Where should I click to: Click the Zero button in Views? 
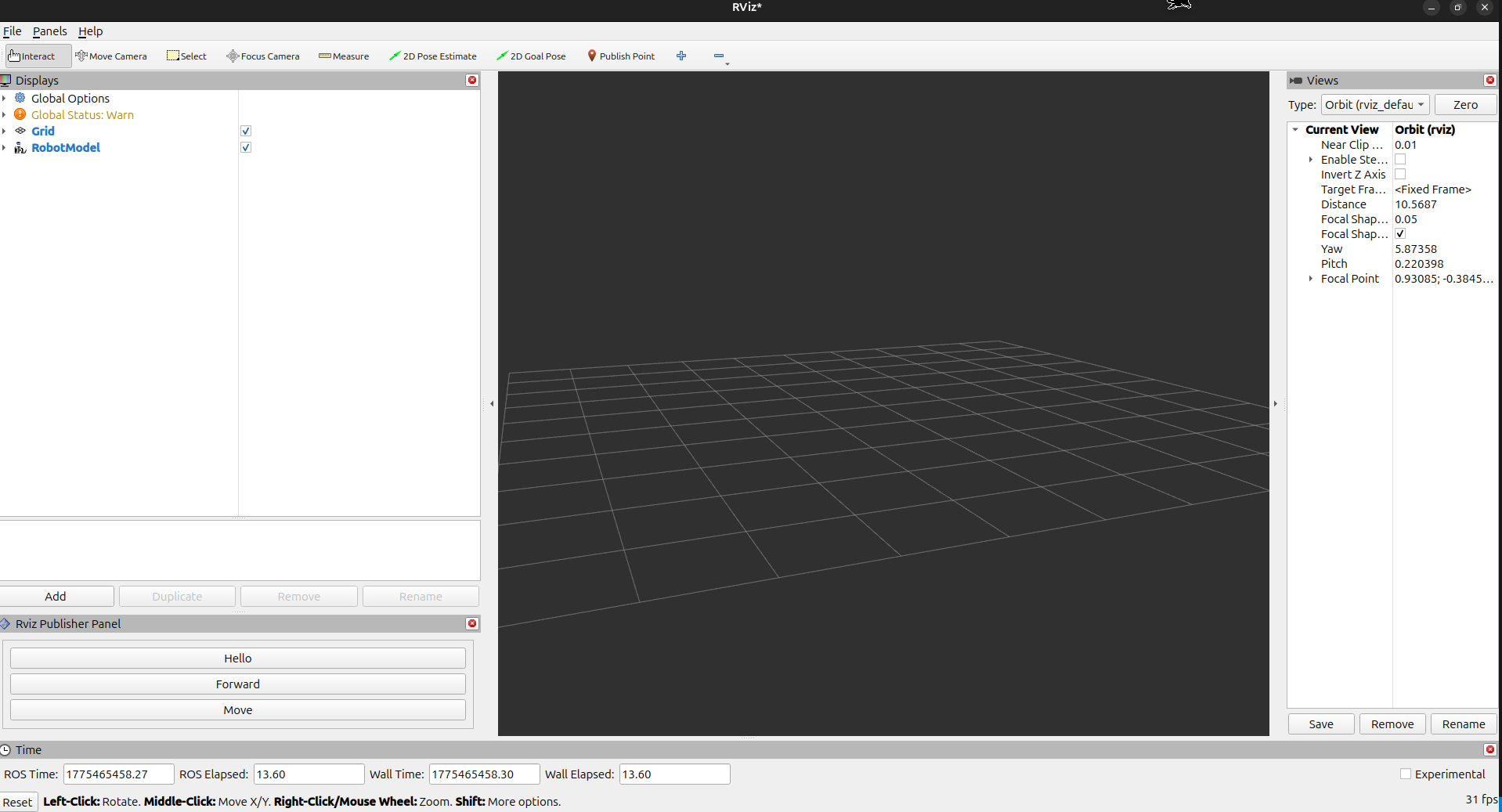click(1465, 105)
